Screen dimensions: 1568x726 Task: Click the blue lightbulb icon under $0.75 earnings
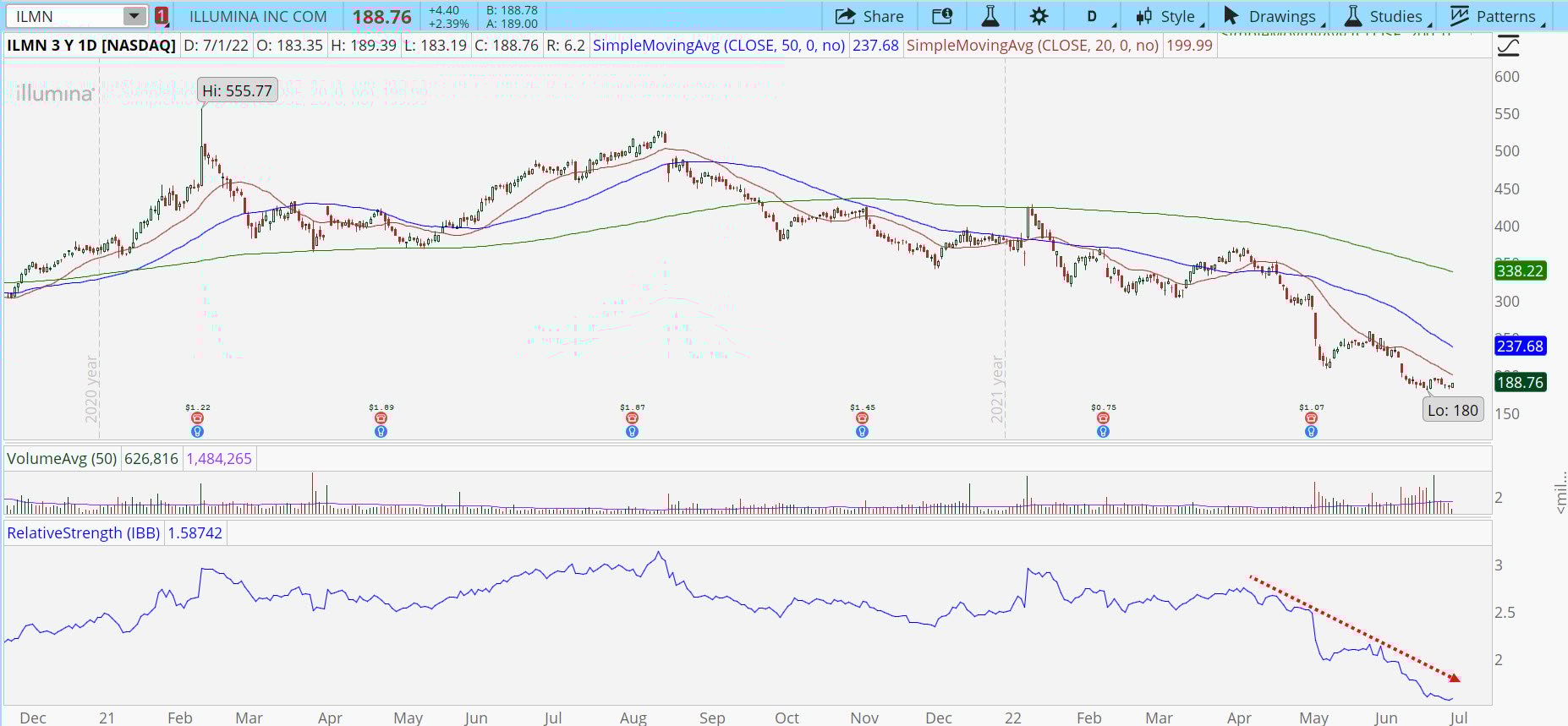(x=1103, y=432)
